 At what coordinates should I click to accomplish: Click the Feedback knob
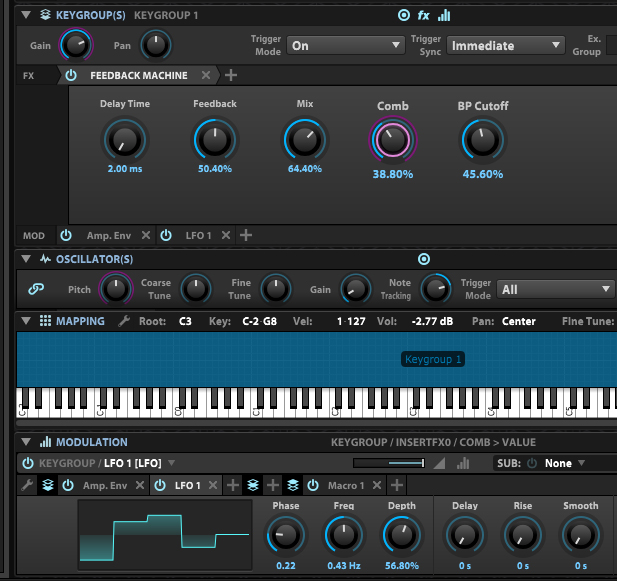pyautogui.click(x=215, y=140)
